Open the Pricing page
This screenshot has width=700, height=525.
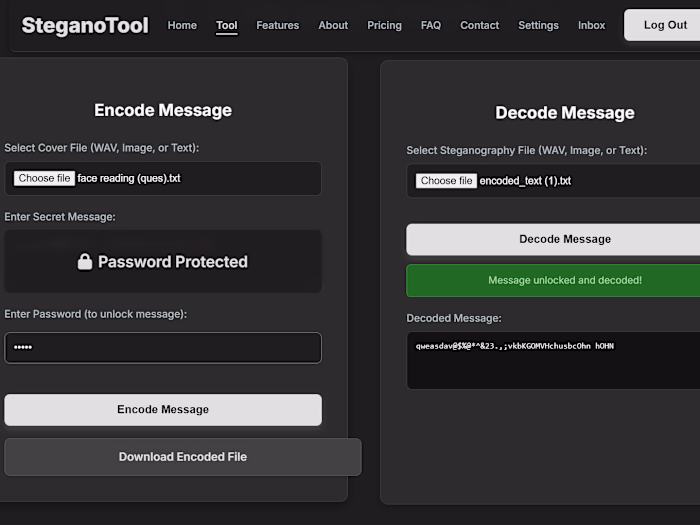(x=384, y=25)
